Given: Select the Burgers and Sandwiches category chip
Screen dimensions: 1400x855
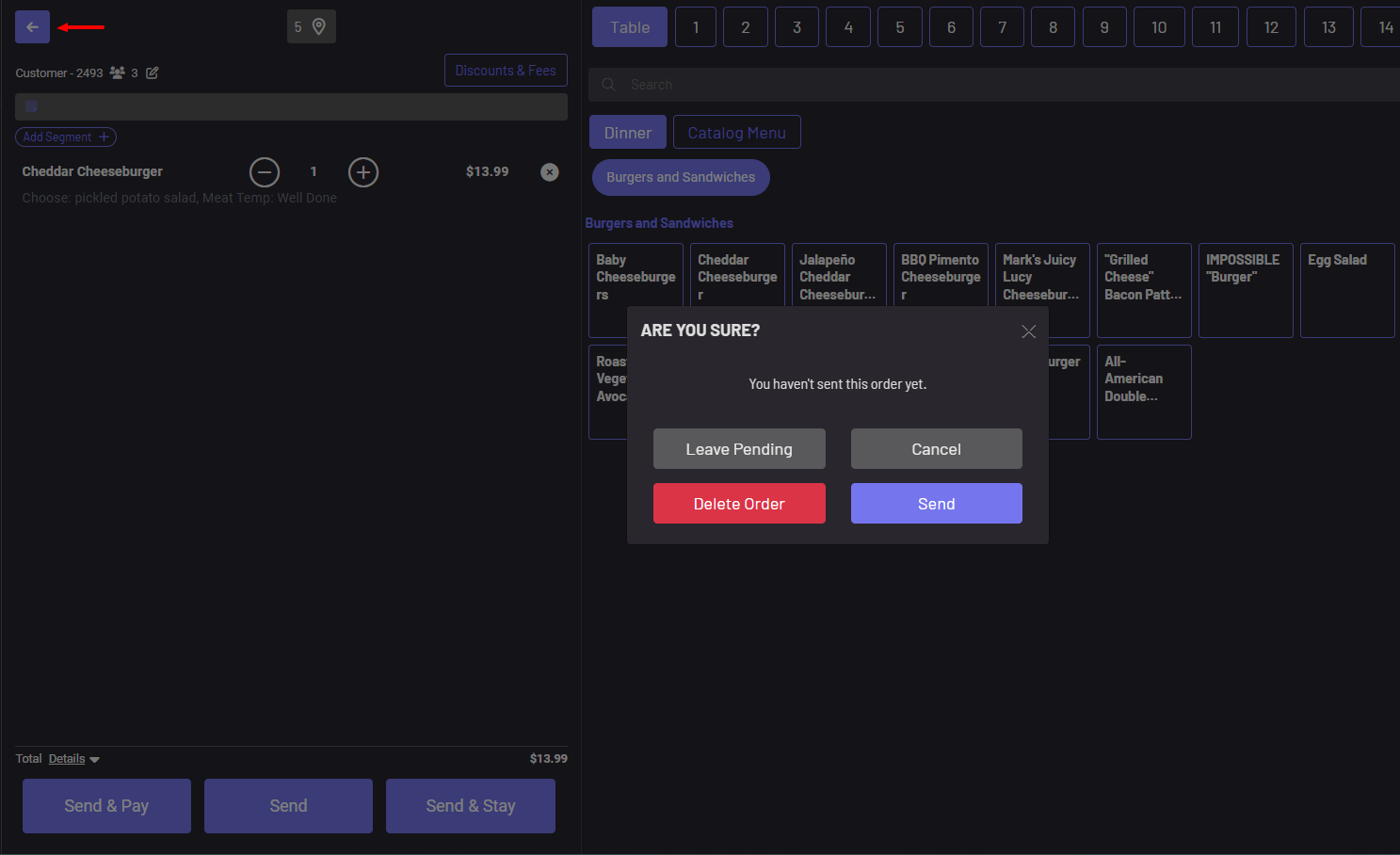Looking at the screenshot, I should [x=680, y=177].
